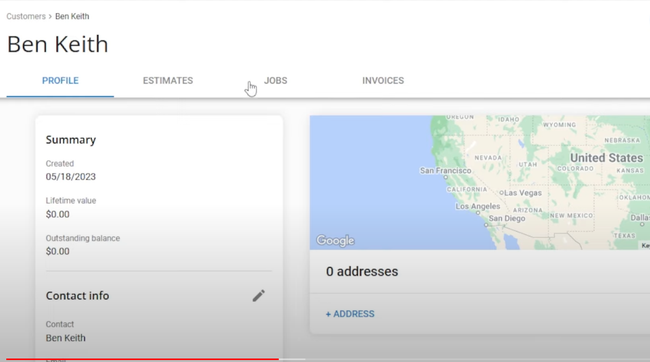Click the Ben Keith breadcrumb item
This screenshot has width=650, height=362.
(72, 16)
